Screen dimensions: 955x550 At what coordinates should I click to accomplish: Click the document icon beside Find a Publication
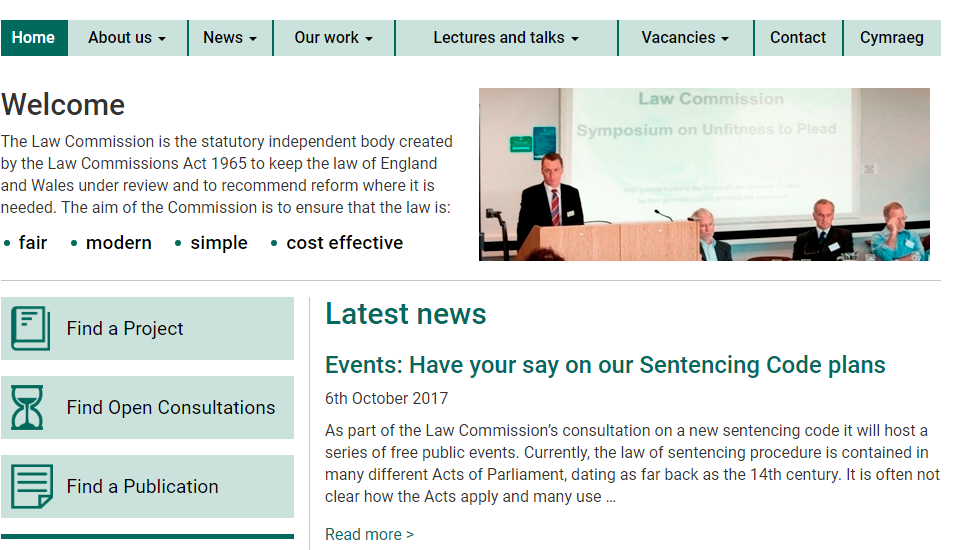click(31, 487)
